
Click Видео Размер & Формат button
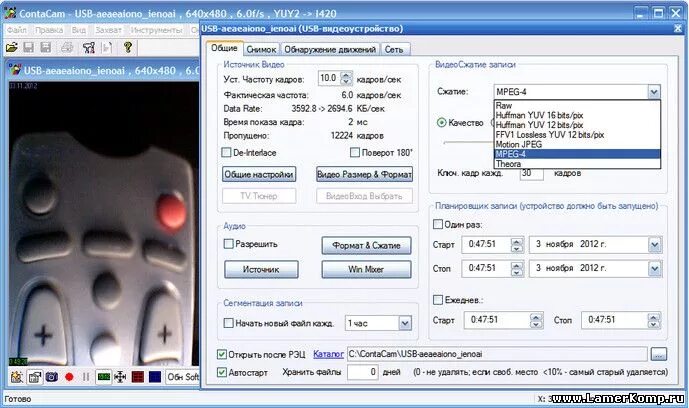(364, 174)
